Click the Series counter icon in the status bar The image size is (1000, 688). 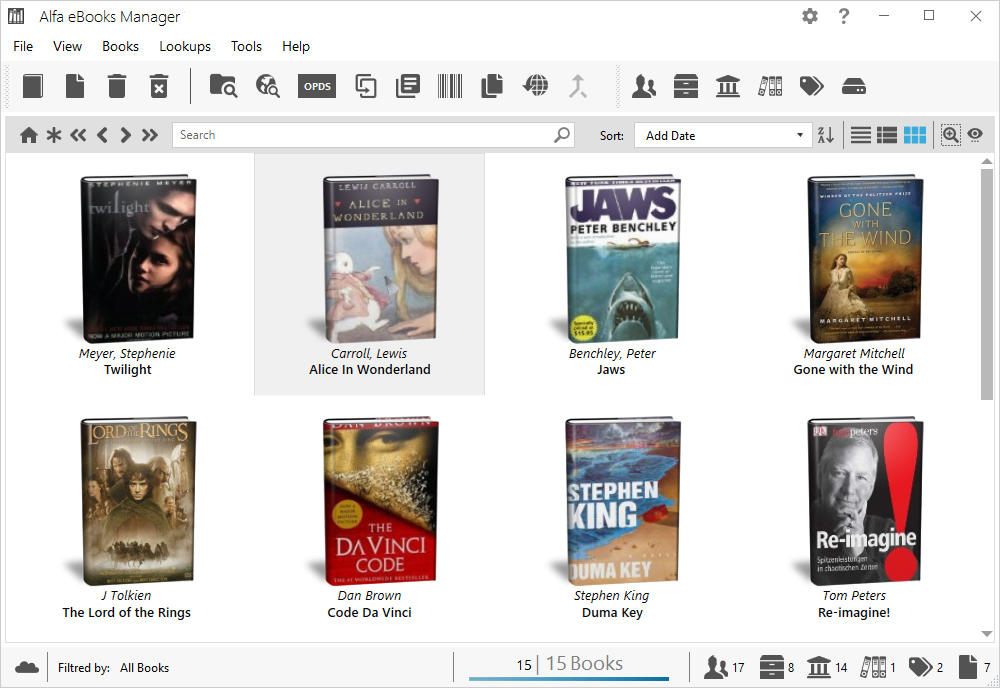point(775,666)
